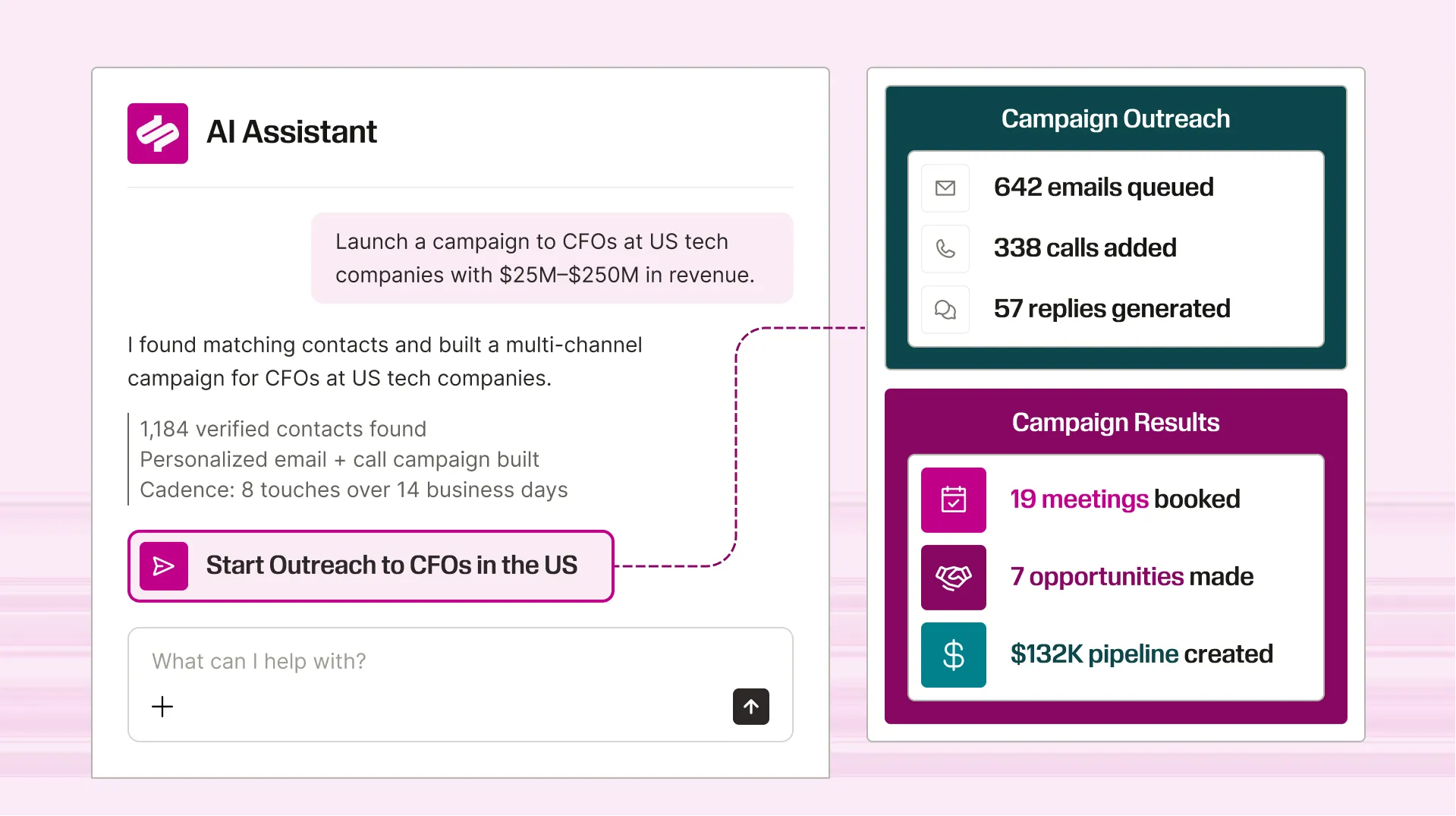Click the chat bubble icon for replies generated
This screenshot has height=816, width=1456.
945,309
